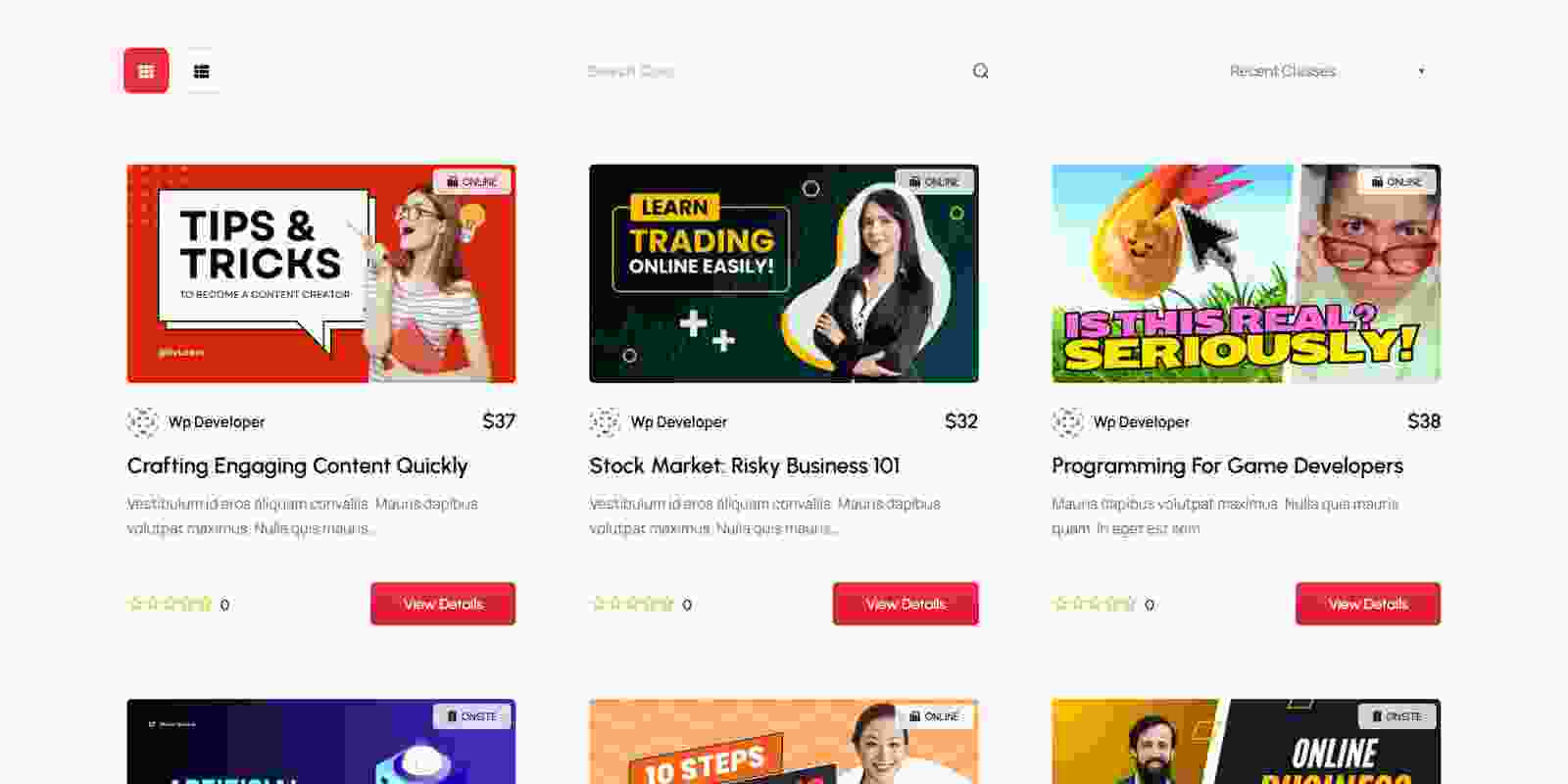Focus the Search Class input field

point(774,71)
